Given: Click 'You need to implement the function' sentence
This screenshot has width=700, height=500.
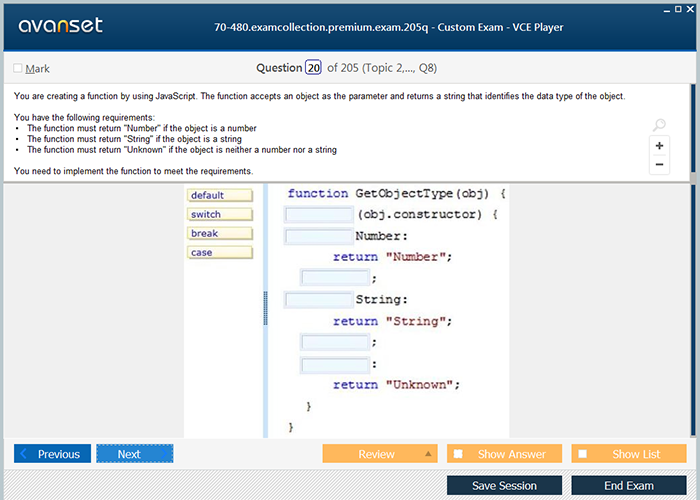Looking at the screenshot, I should (x=133, y=171).
